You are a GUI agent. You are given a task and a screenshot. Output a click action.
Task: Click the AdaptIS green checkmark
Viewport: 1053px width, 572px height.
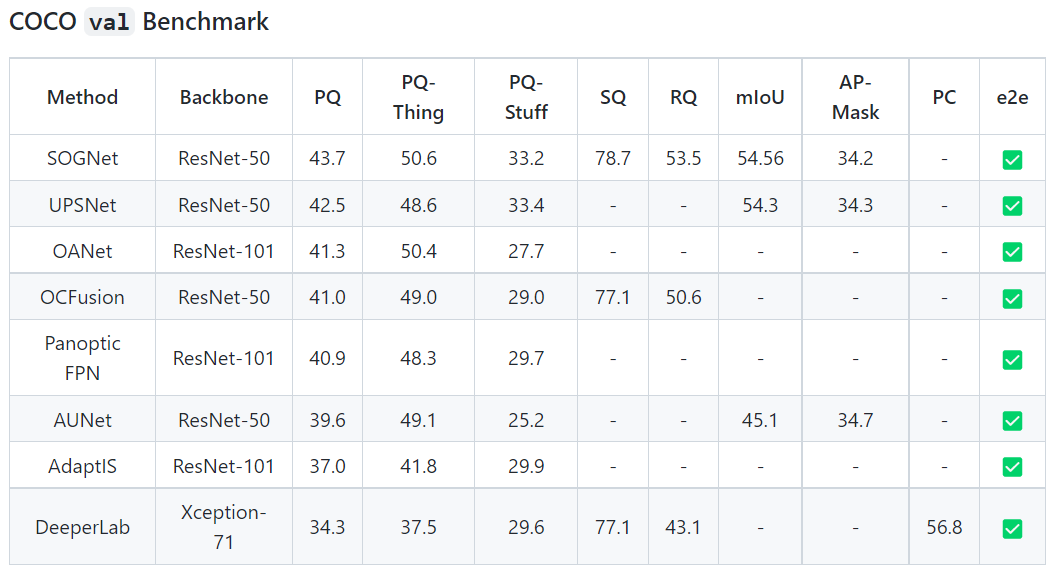tap(1012, 467)
